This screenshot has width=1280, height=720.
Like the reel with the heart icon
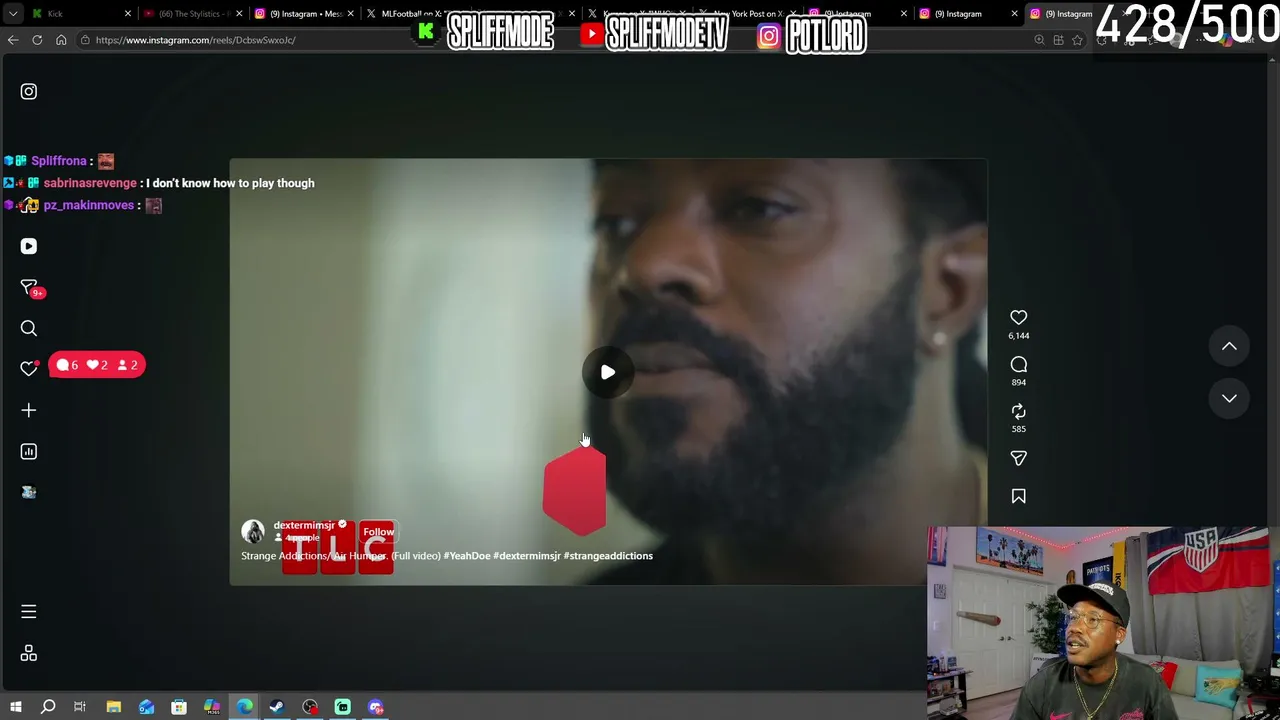pos(1018,318)
